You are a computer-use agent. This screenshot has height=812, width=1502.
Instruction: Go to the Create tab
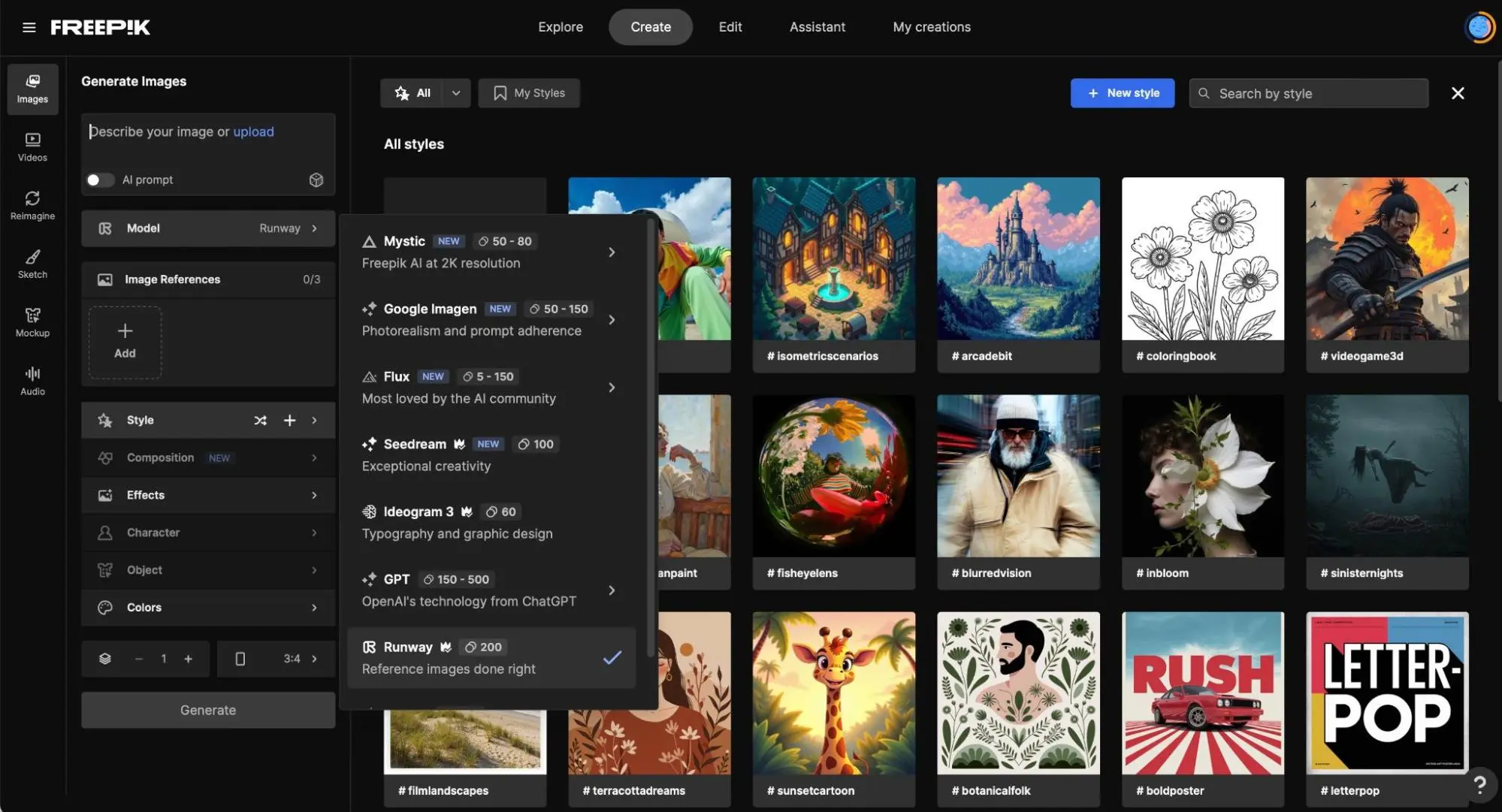pyautogui.click(x=651, y=27)
